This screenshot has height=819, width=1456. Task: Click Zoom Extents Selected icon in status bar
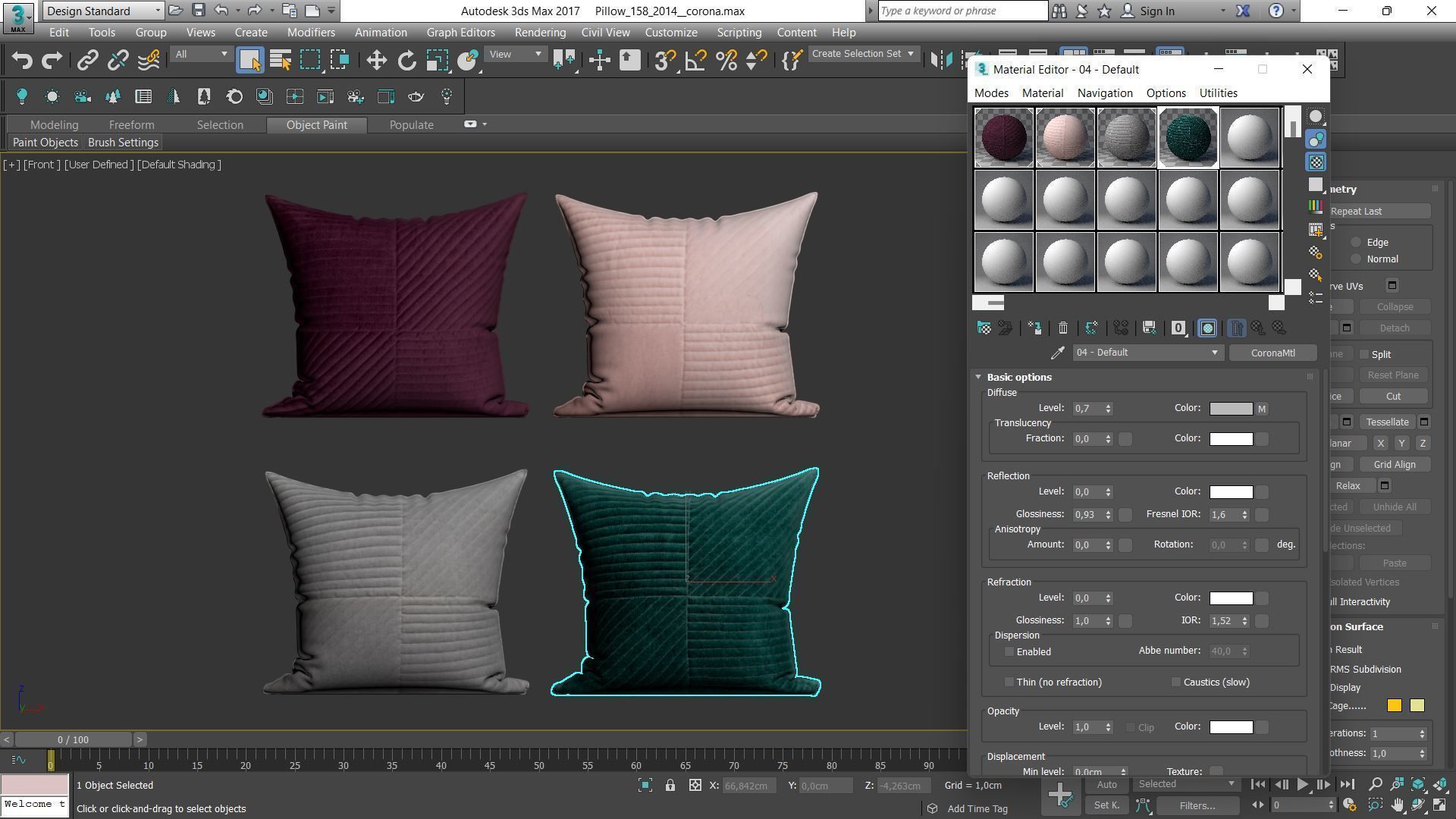[645, 786]
